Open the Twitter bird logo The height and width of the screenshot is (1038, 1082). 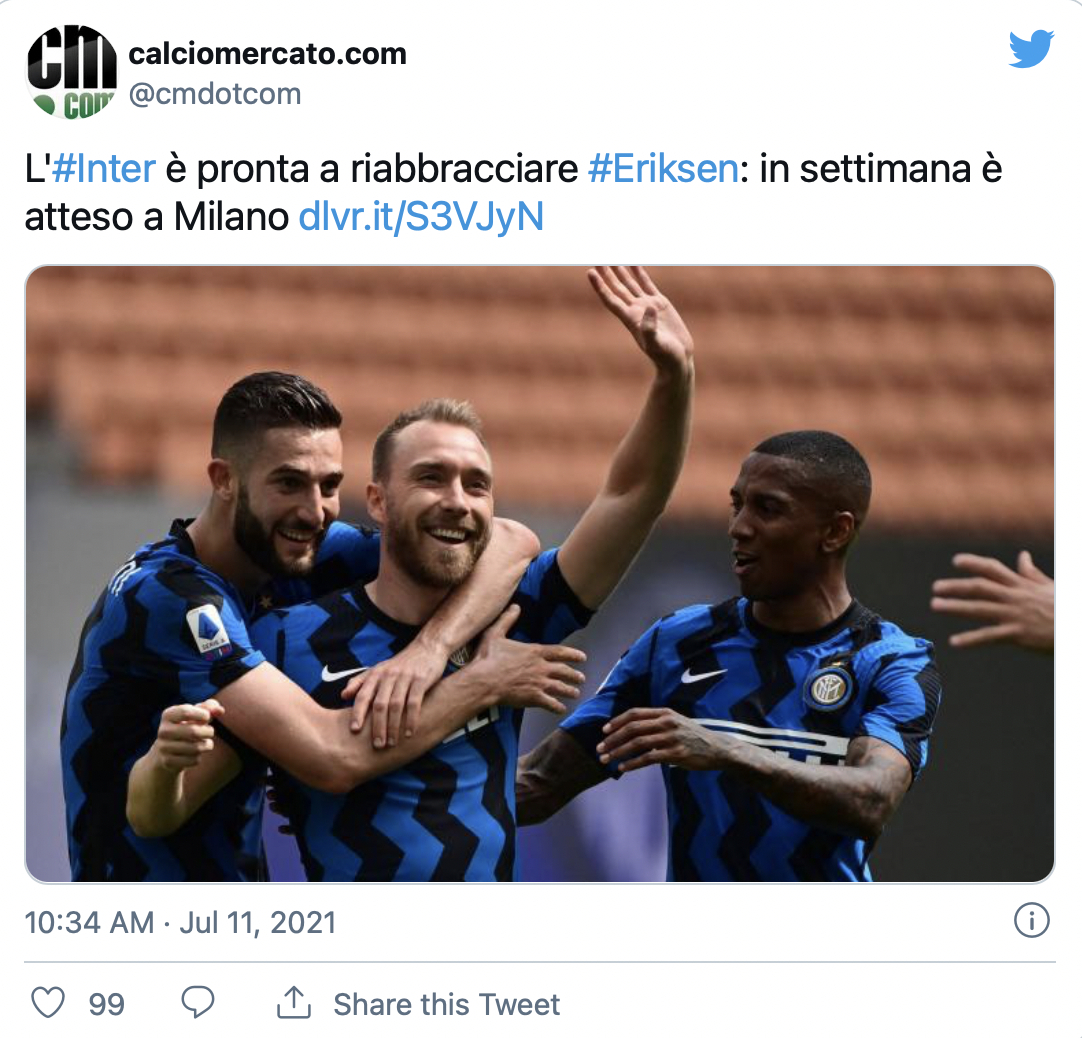point(1031,48)
